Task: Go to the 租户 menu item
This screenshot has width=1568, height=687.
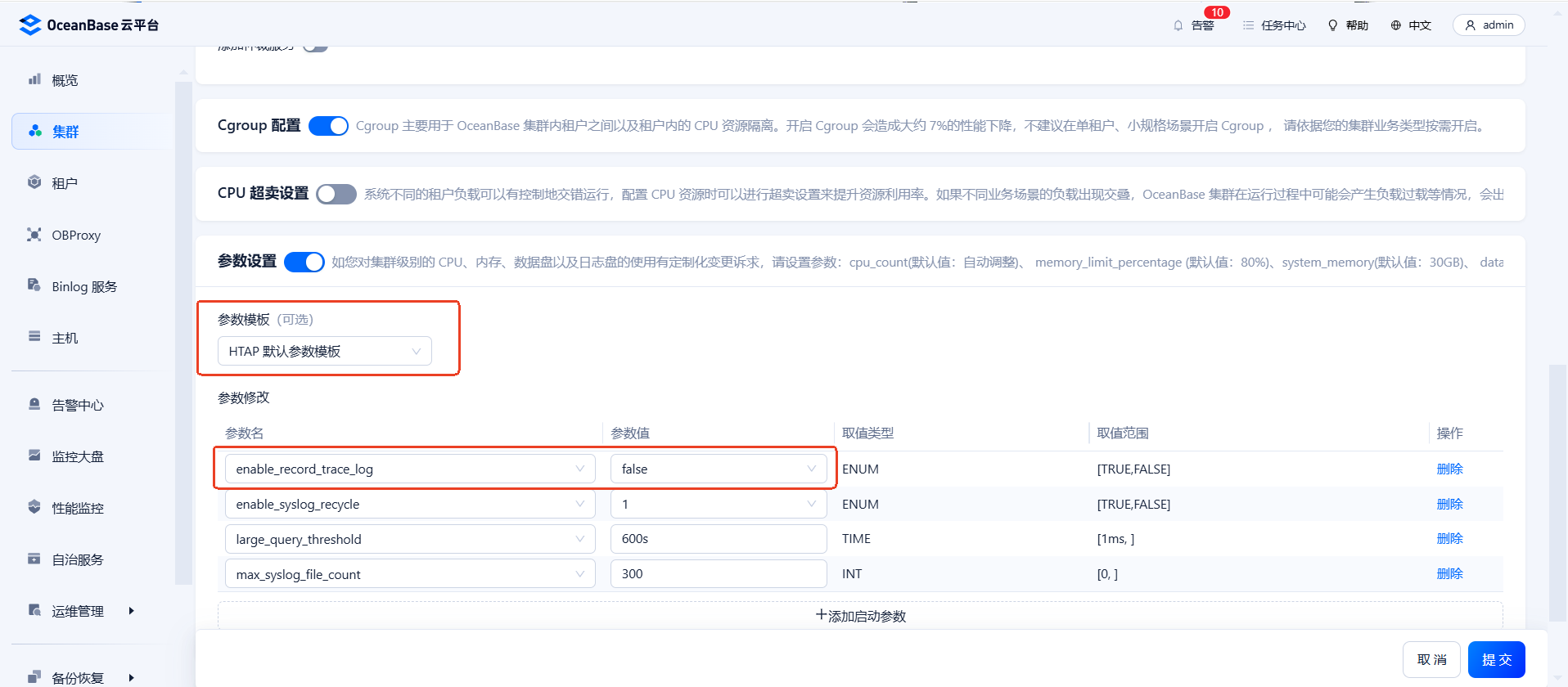Action: [x=65, y=183]
